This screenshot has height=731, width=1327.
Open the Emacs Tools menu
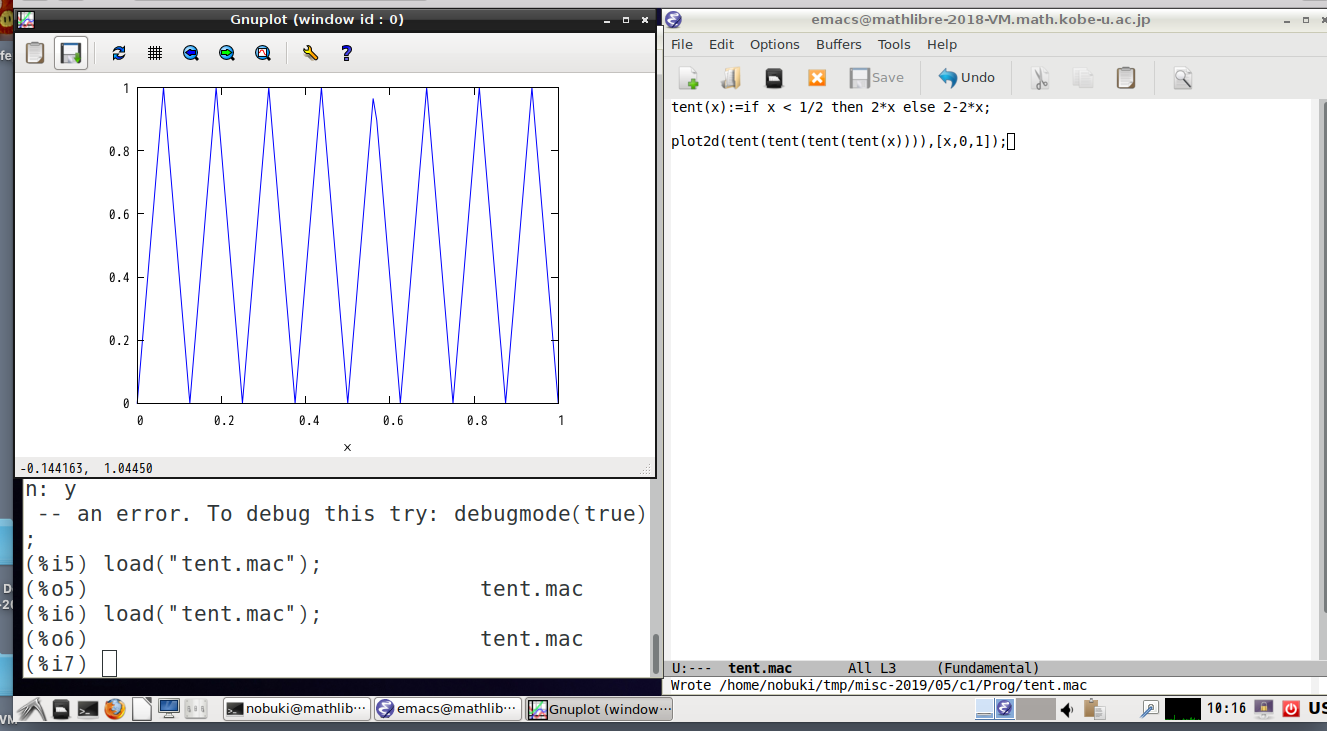tap(894, 44)
